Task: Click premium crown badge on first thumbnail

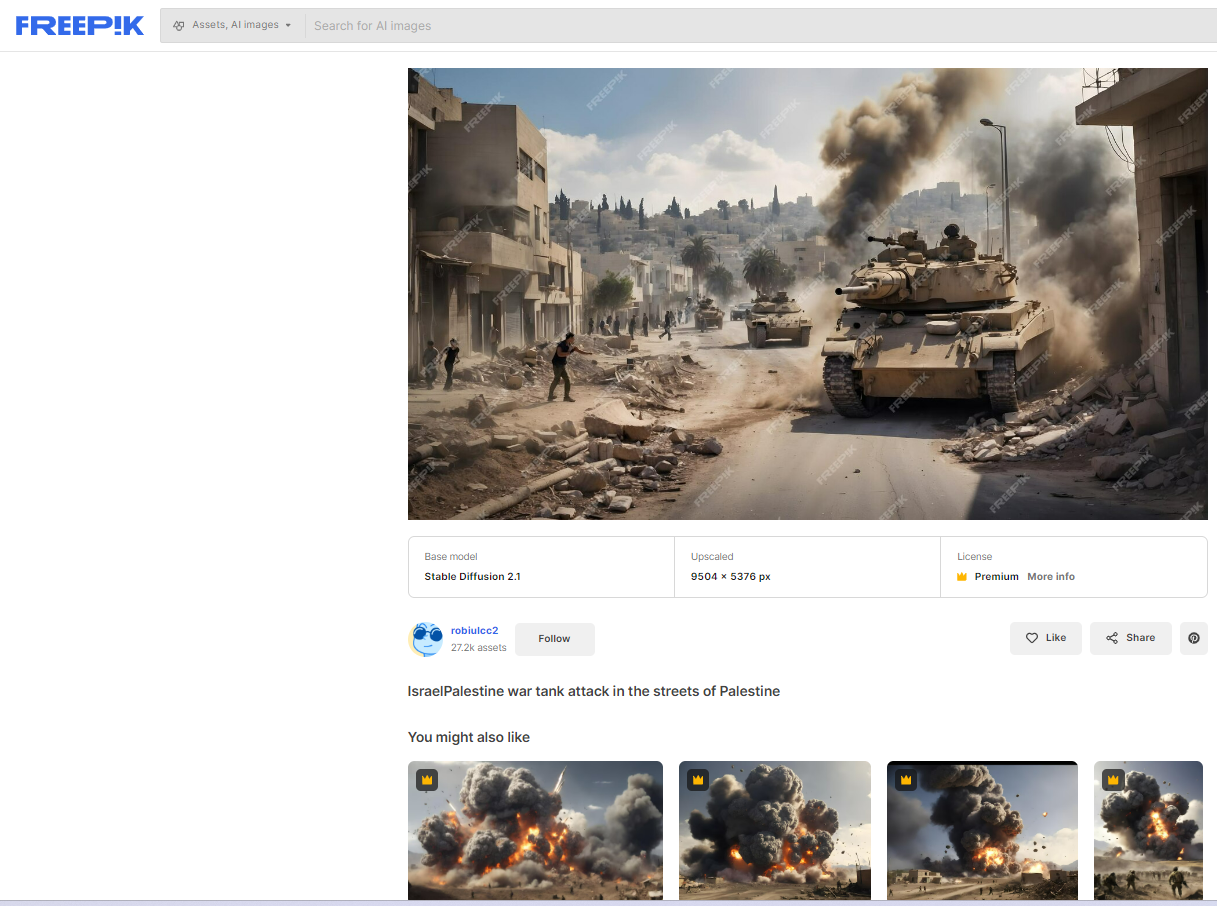Action: [x=427, y=780]
